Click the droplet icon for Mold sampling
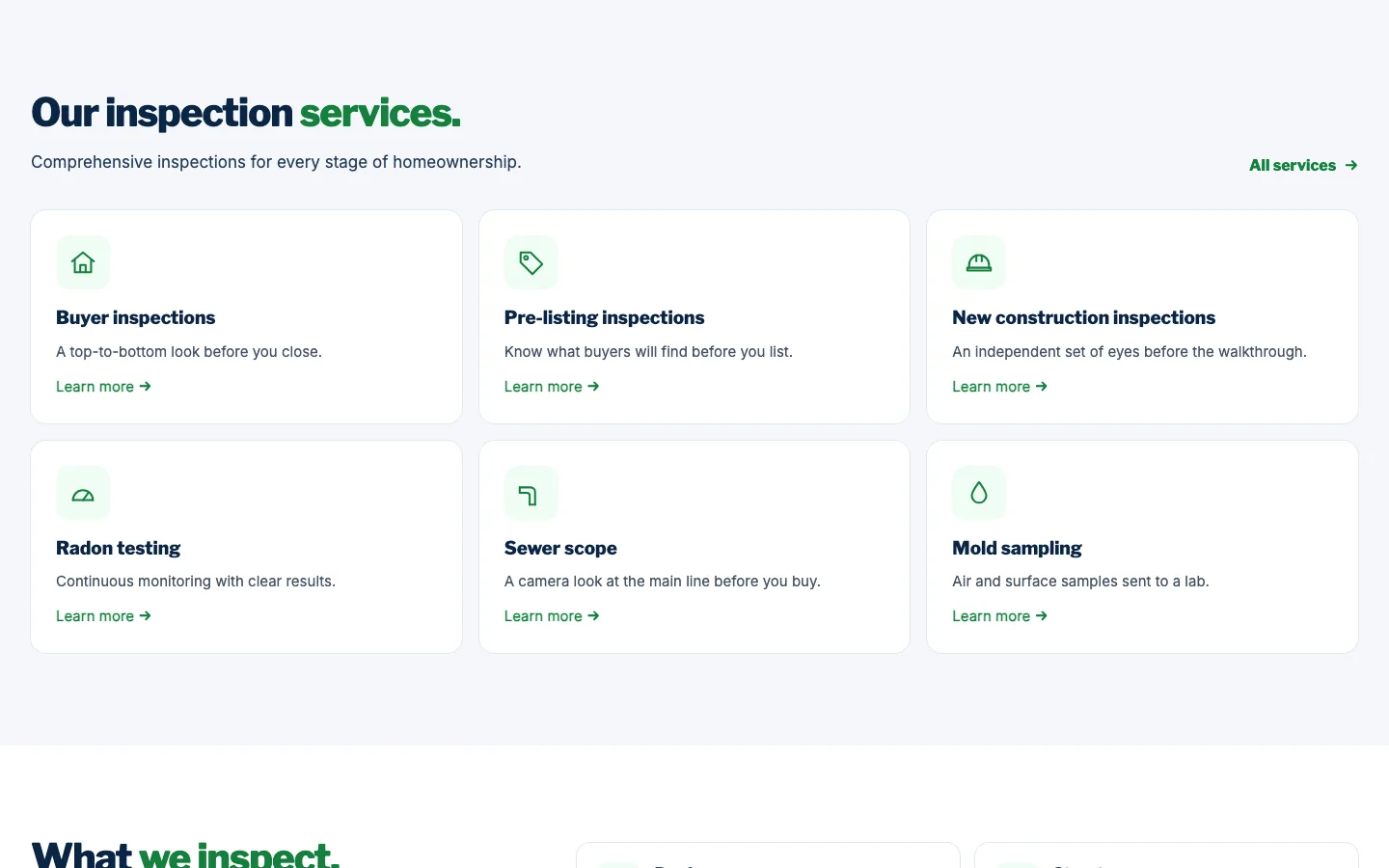The height and width of the screenshot is (868, 1389). (x=979, y=493)
